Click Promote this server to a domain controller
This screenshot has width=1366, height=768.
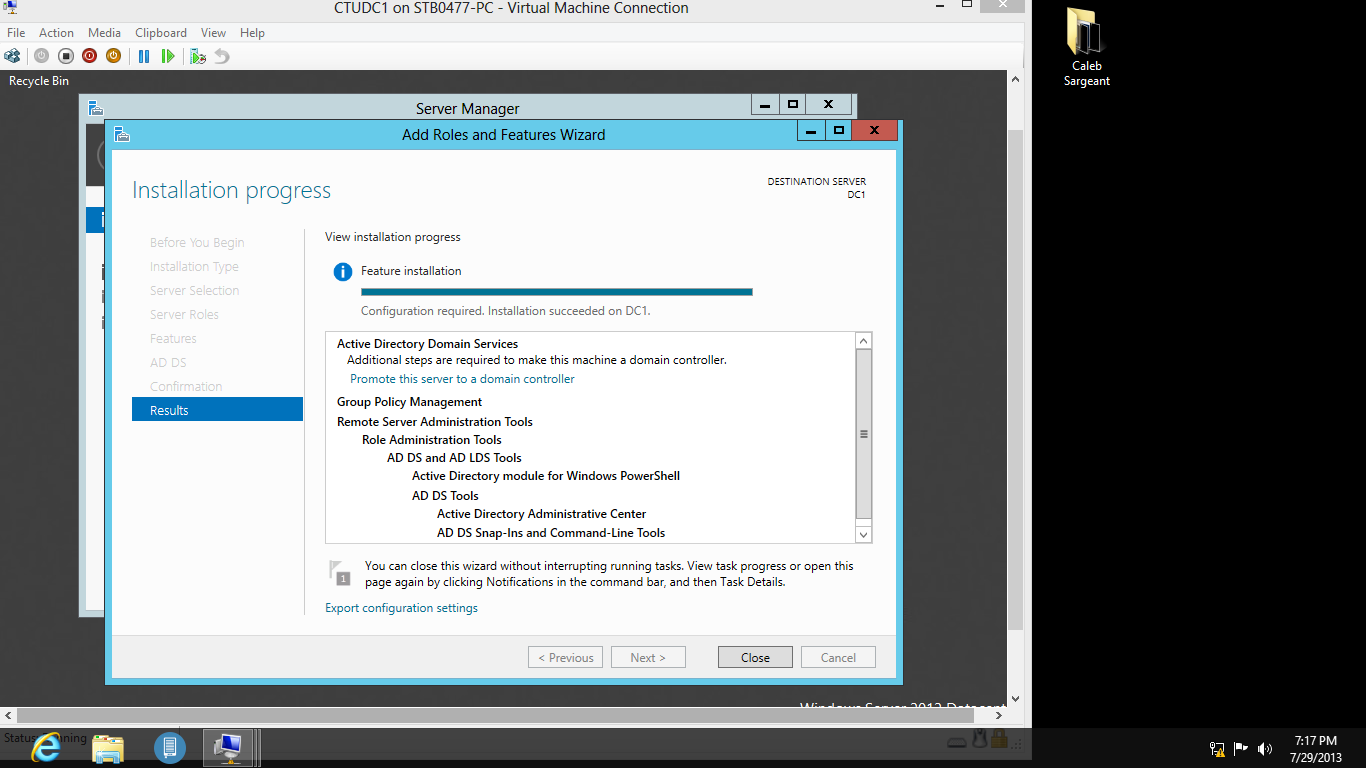(462, 379)
